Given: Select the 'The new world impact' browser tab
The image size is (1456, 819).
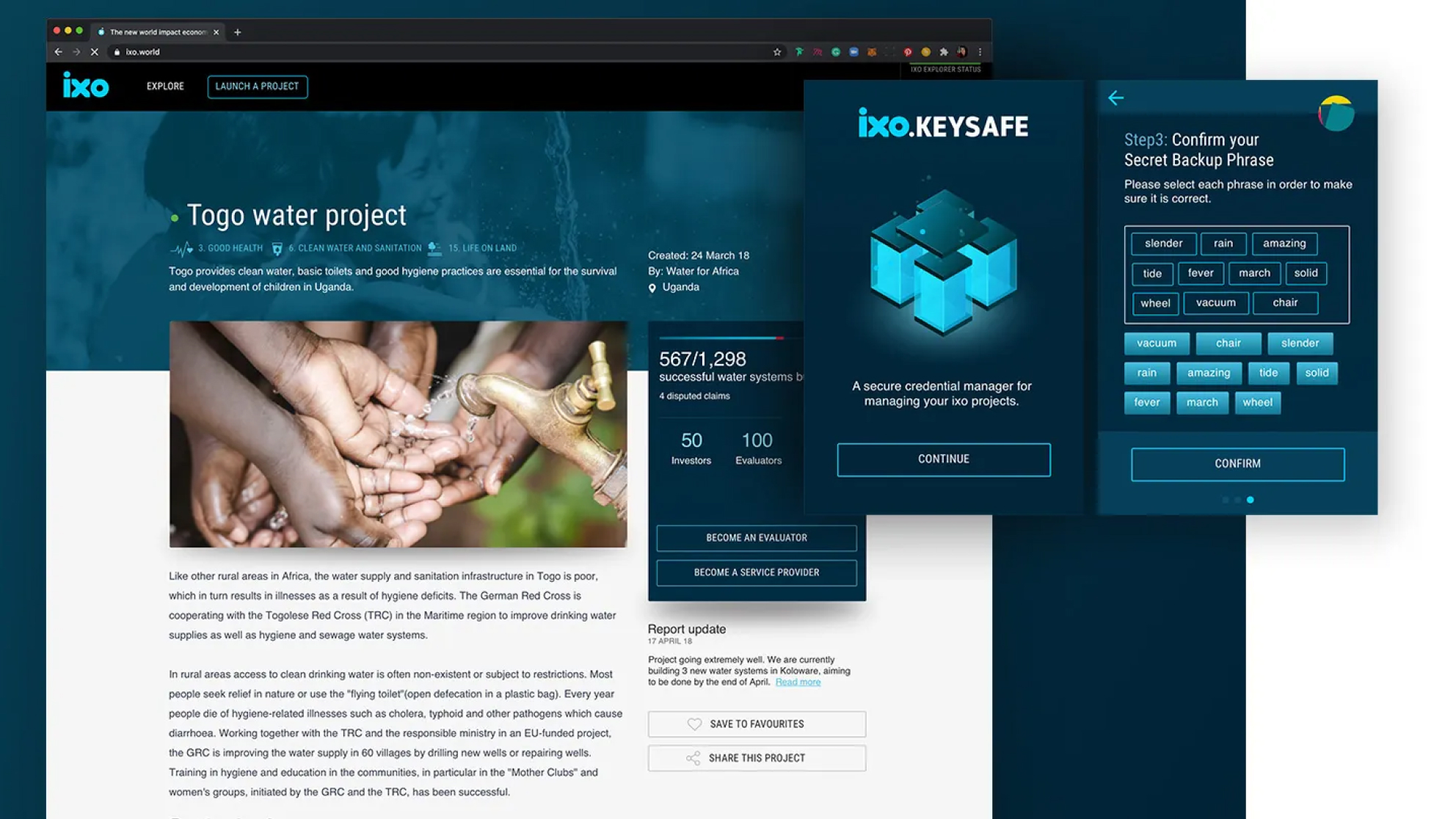Looking at the screenshot, I should pyautogui.click(x=158, y=32).
